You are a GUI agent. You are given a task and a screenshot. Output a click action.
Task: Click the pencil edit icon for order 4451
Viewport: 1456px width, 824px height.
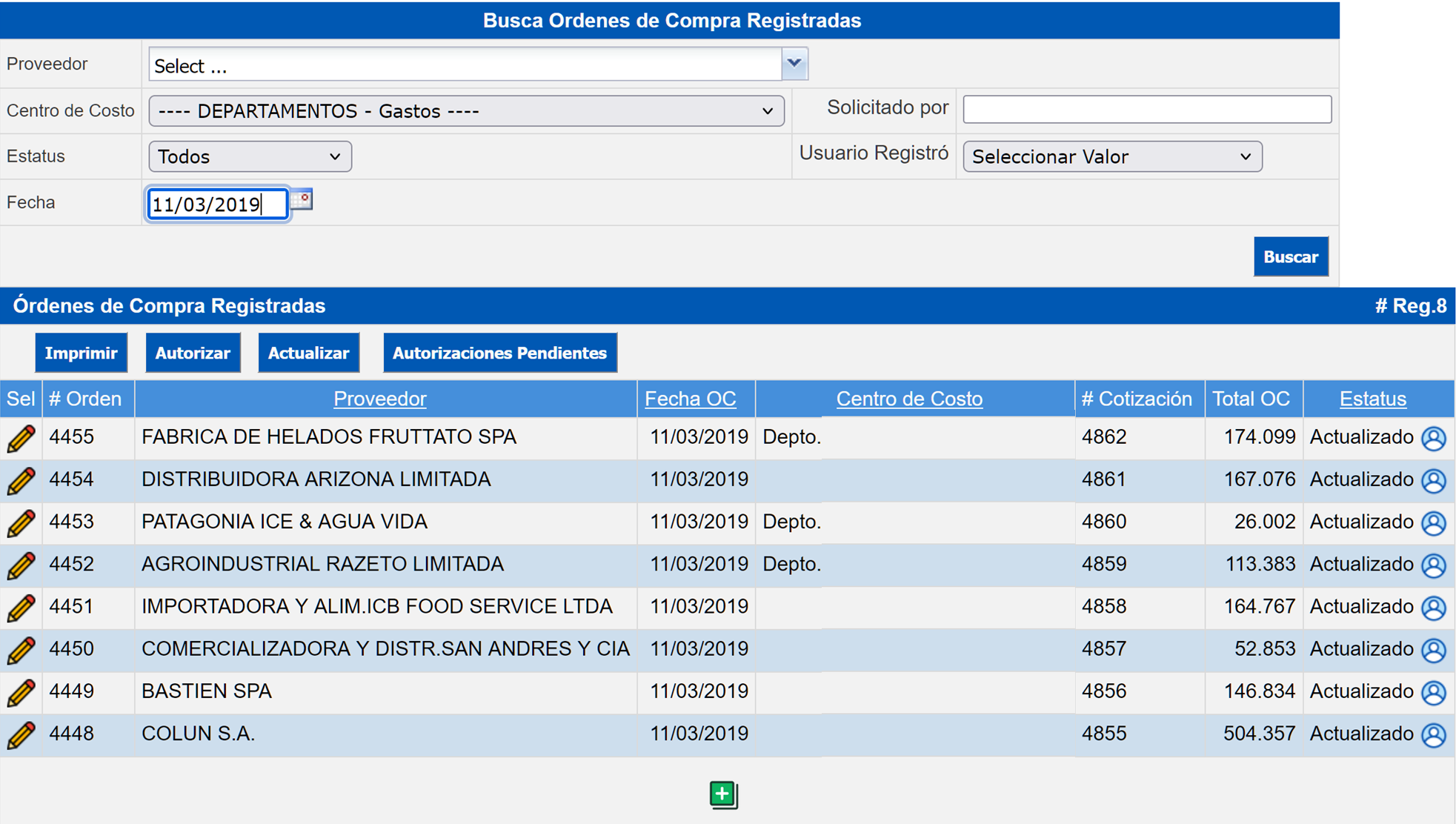point(21,608)
